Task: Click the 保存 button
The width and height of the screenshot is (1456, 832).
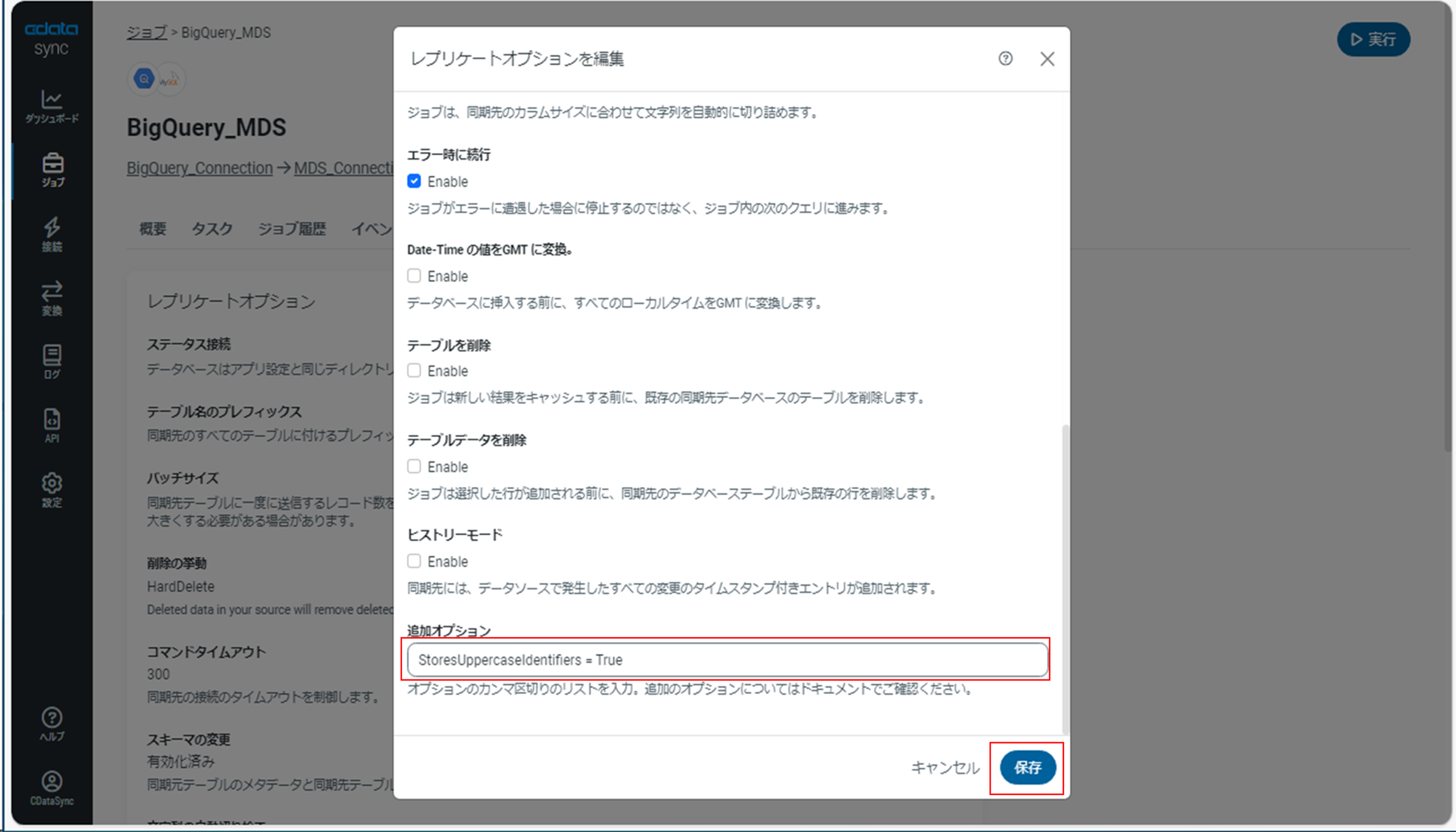Action: 1027,768
